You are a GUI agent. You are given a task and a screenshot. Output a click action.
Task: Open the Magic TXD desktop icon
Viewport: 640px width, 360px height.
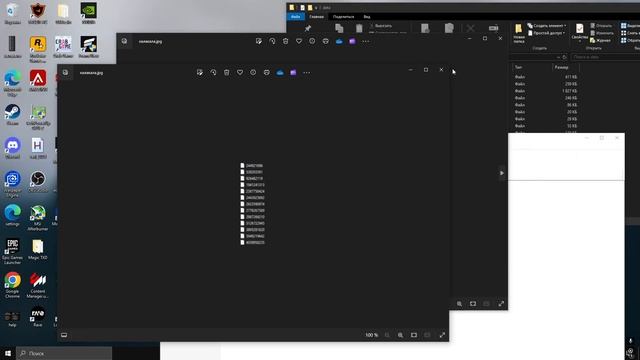tap(38, 249)
